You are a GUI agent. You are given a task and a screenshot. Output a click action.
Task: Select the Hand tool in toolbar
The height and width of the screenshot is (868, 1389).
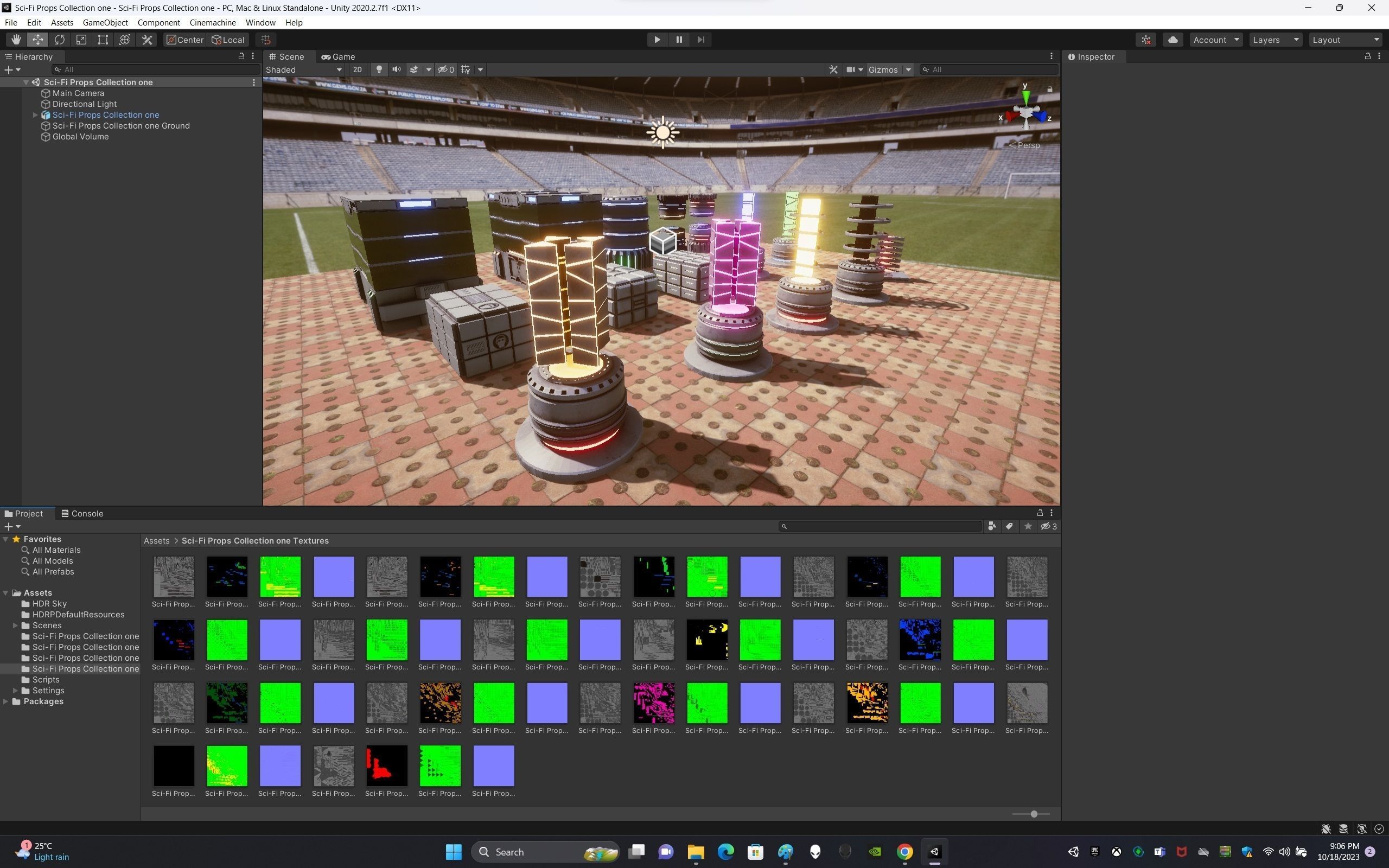[16, 40]
